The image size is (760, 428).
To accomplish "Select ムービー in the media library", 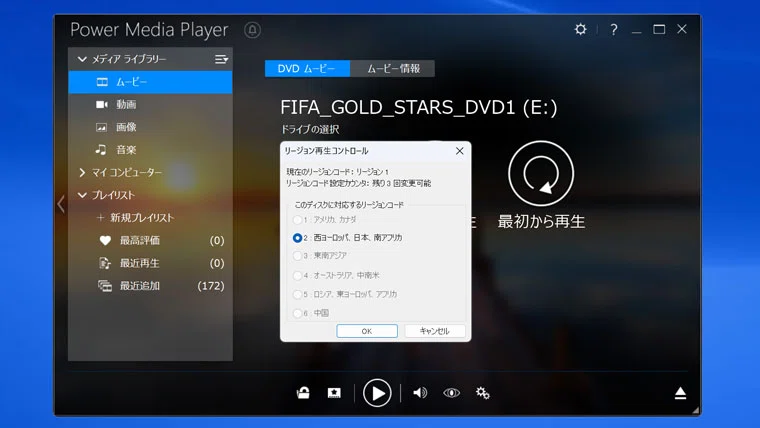I will pyautogui.click(x=150, y=82).
